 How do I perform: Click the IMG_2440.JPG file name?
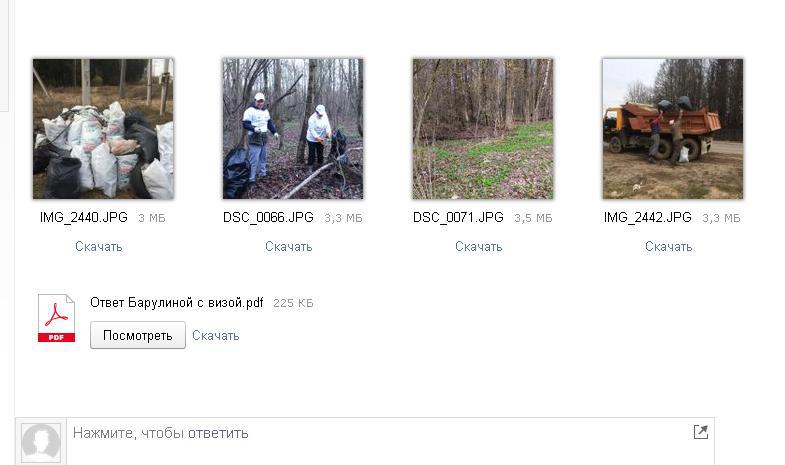coord(84,217)
